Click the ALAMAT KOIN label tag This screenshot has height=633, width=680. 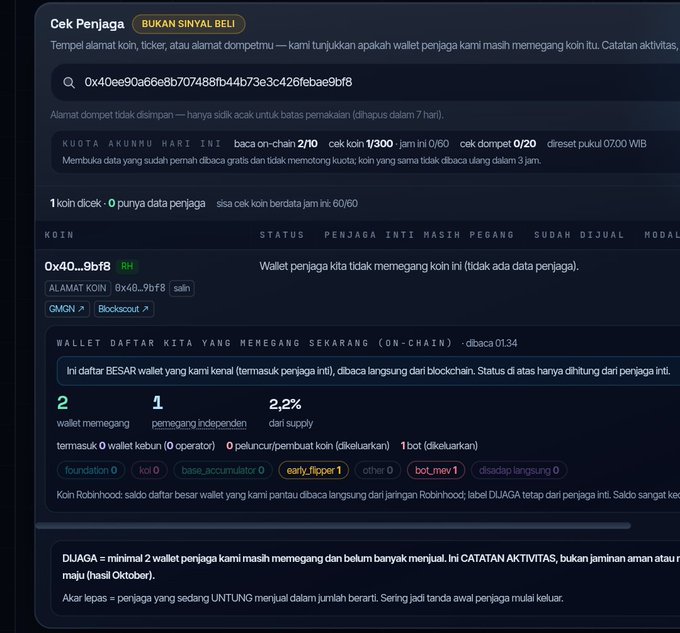tap(78, 288)
